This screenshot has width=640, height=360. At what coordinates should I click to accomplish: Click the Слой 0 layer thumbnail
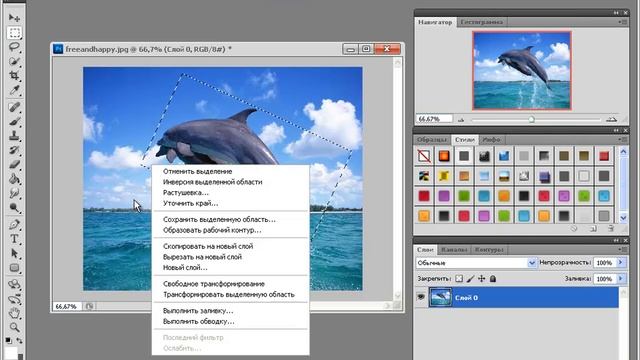coord(440,298)
